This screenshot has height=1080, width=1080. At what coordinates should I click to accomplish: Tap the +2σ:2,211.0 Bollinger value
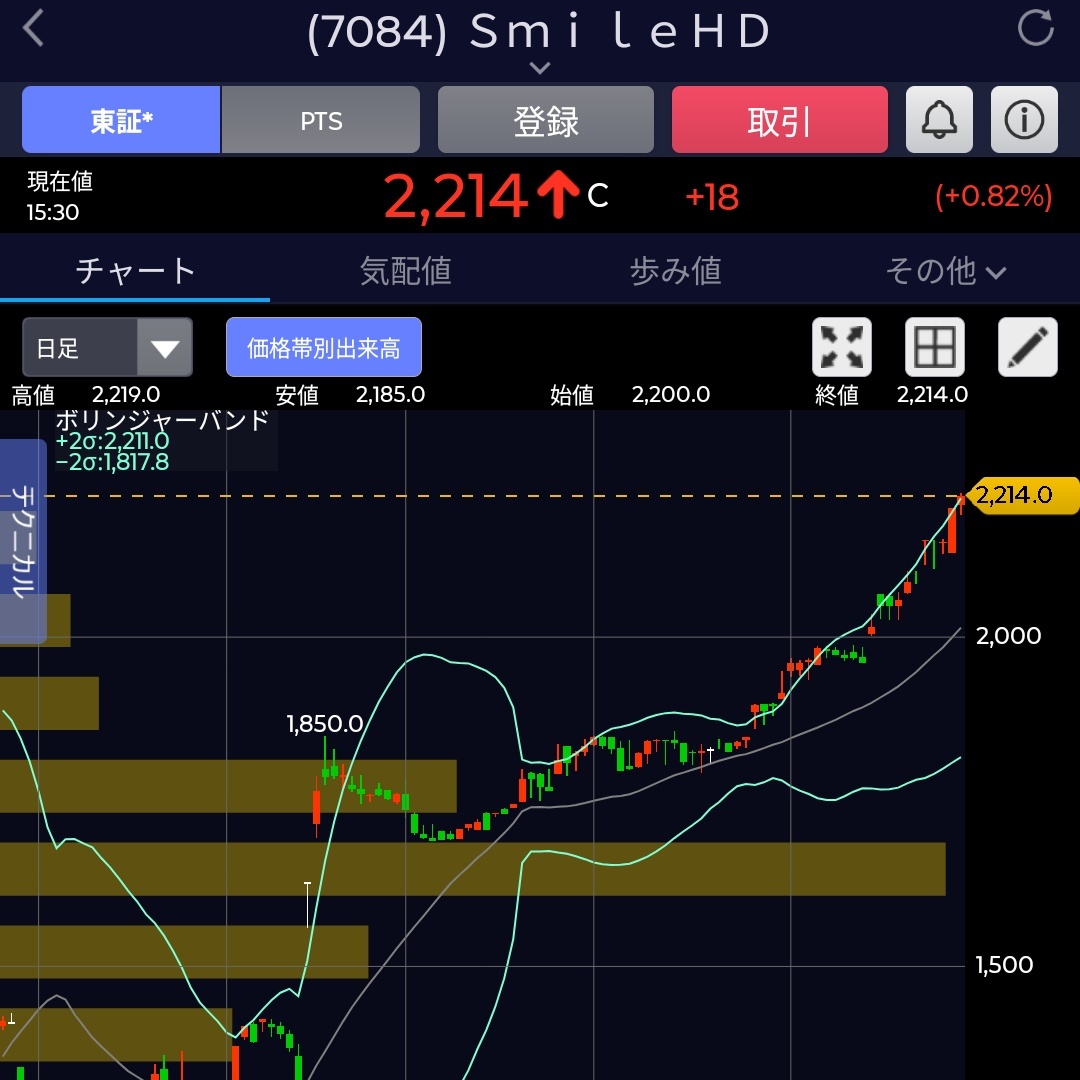point(112,441)
